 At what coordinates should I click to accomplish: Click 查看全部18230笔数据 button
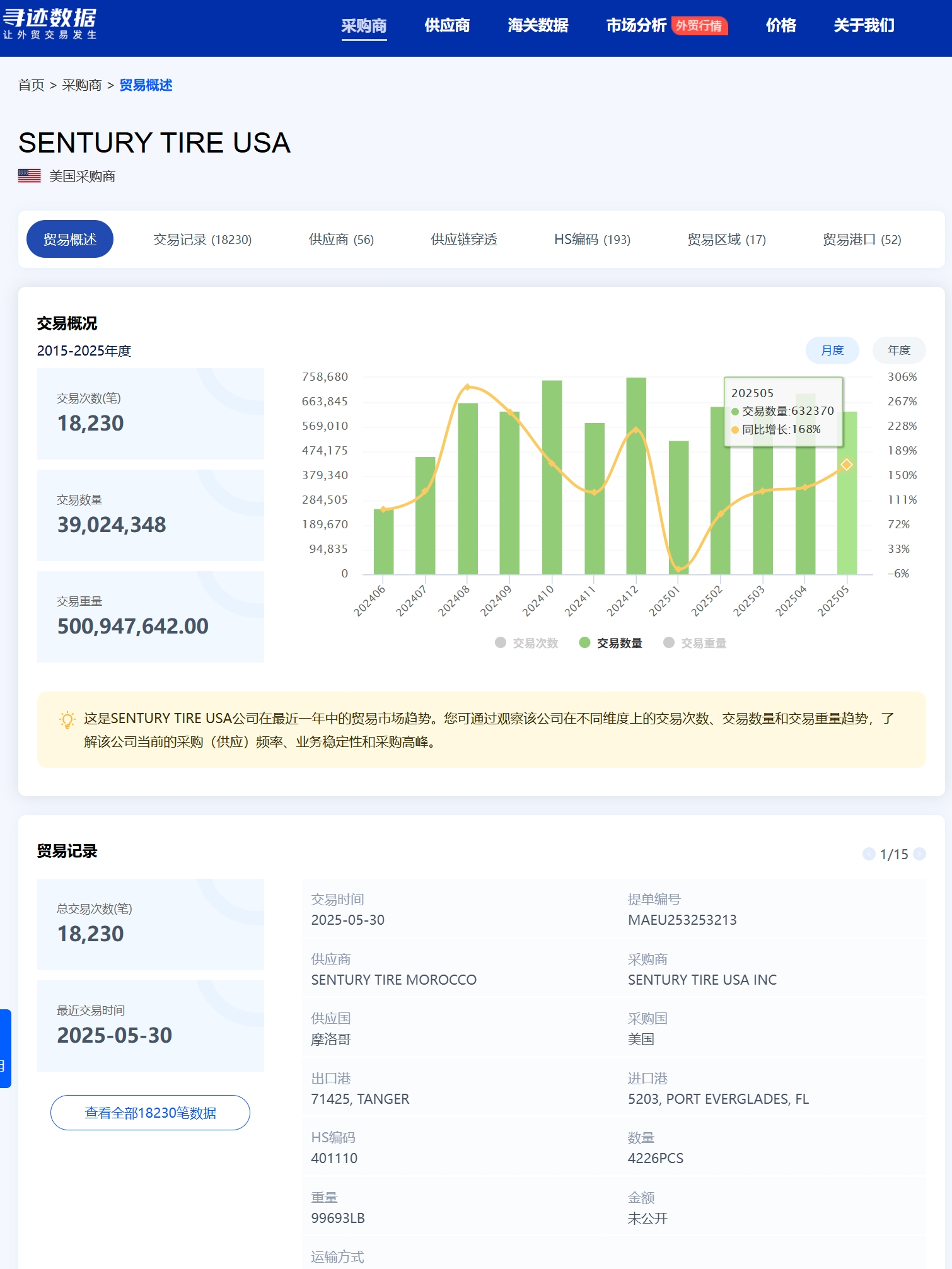point(150,1113)
